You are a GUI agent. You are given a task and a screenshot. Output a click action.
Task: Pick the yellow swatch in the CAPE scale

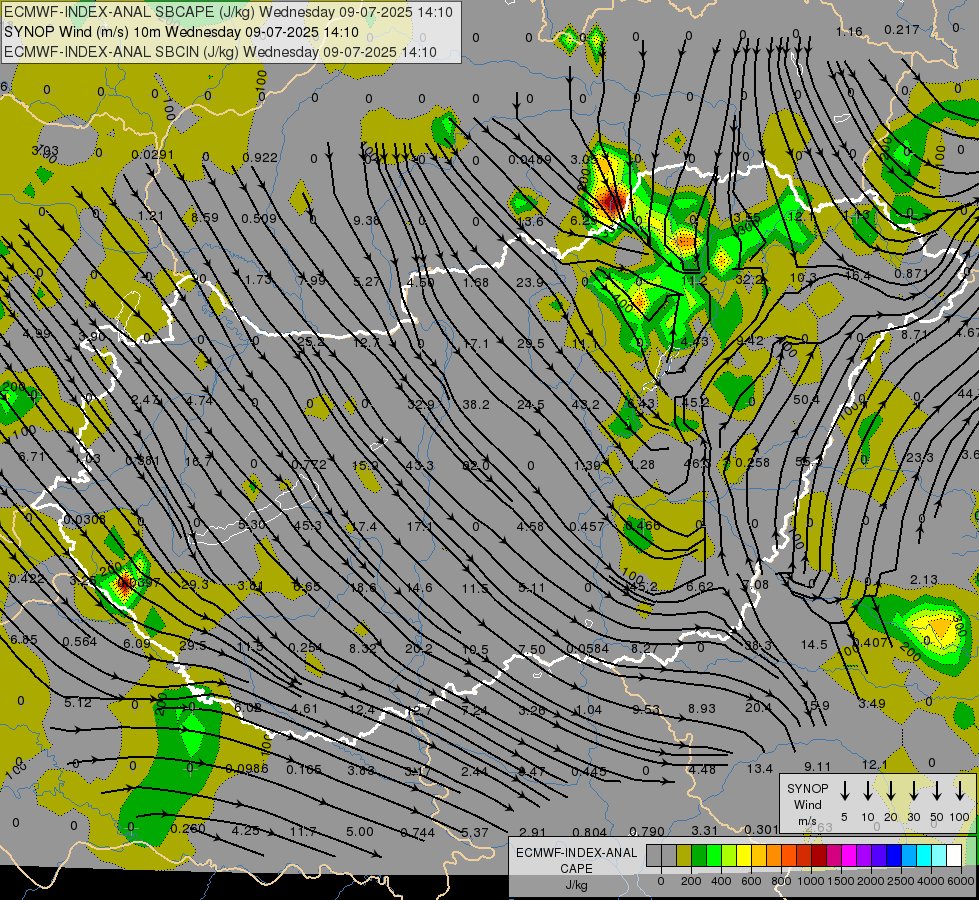pos(744,855)
